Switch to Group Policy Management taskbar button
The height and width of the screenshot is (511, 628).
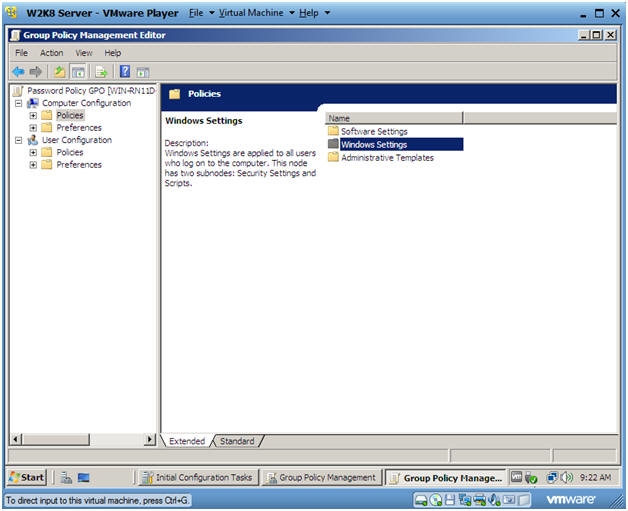322,477
